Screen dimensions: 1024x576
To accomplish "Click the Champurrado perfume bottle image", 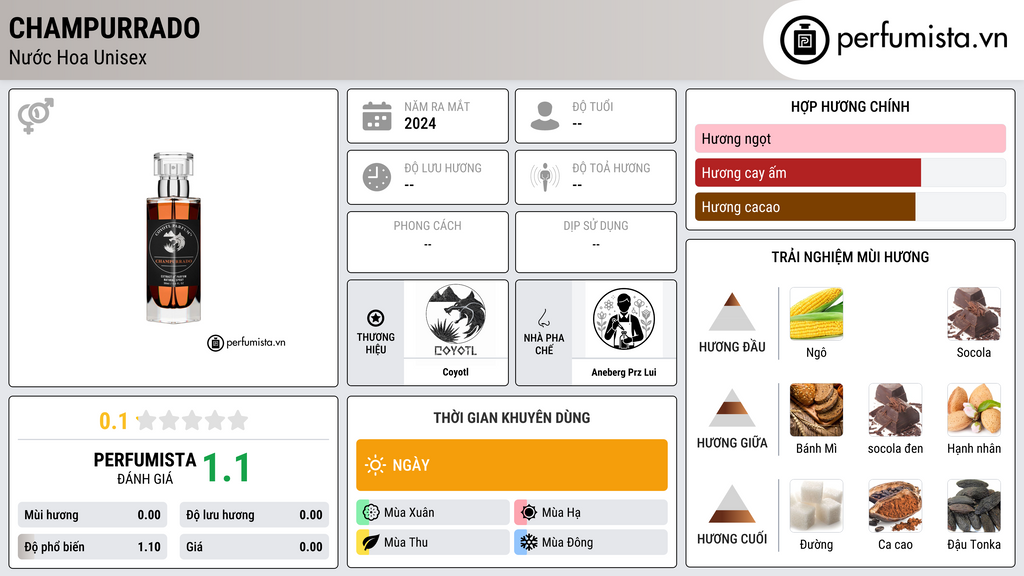I will coord(173,238).
